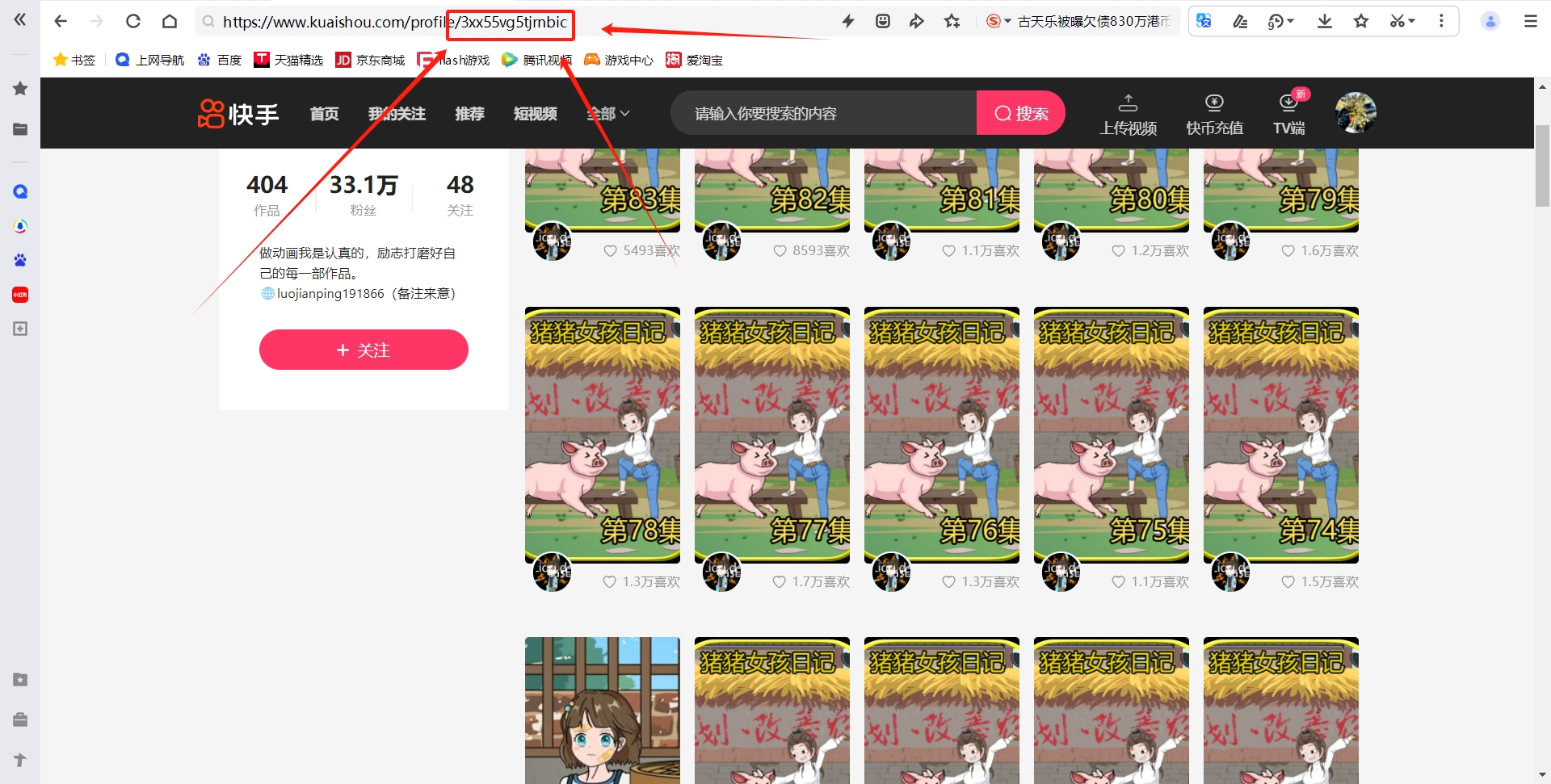Screen dimensions: 1551x784
Task: Open 短视频 navigation tab
Action: 535,114
